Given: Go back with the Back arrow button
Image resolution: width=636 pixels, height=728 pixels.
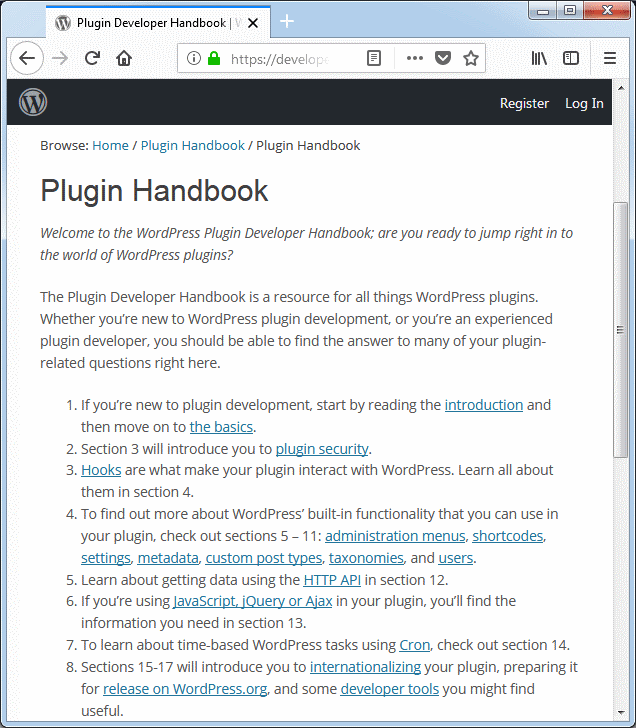Looking at the screenshot, I should (27, 58).
